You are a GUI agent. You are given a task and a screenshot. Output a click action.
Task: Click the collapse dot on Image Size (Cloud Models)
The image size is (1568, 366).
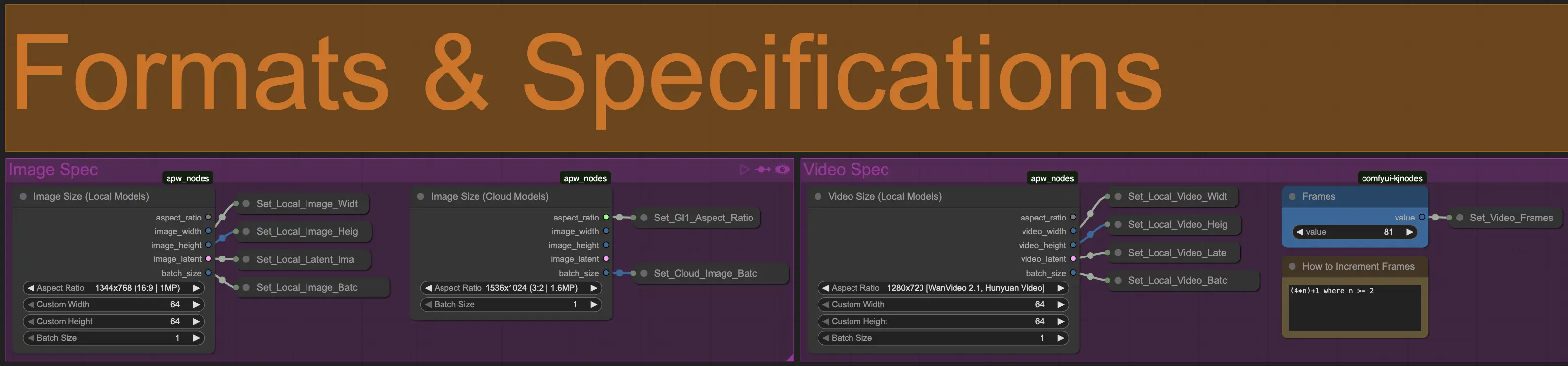click(x=421, y=197)
